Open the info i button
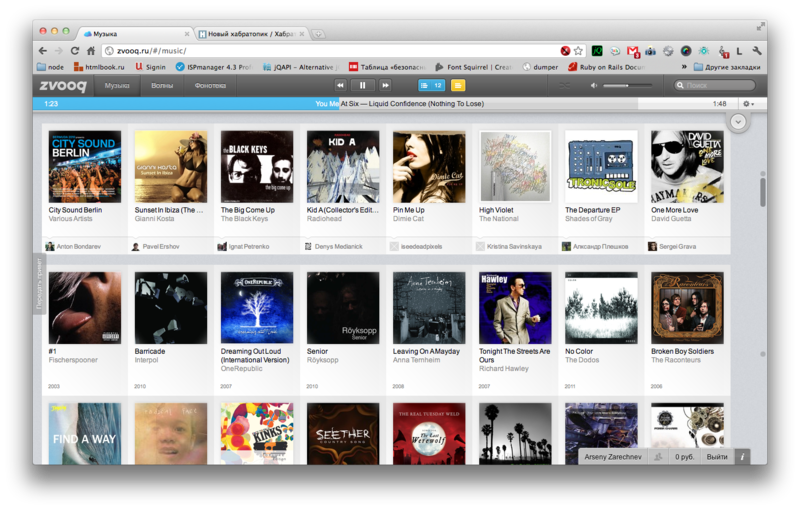This screenshot has height=510, width=800. coord(742,457)
